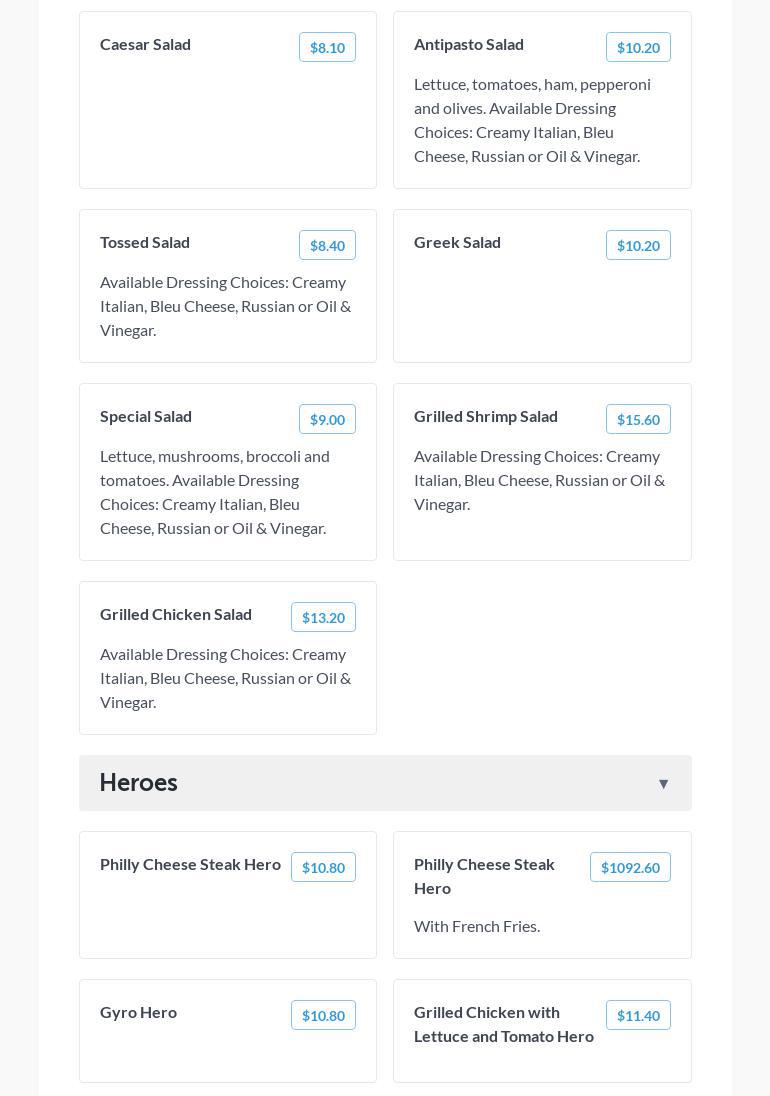770x1096 pixels.
Task: Click the Special Salad description text
Action: [x=214, y=492]
